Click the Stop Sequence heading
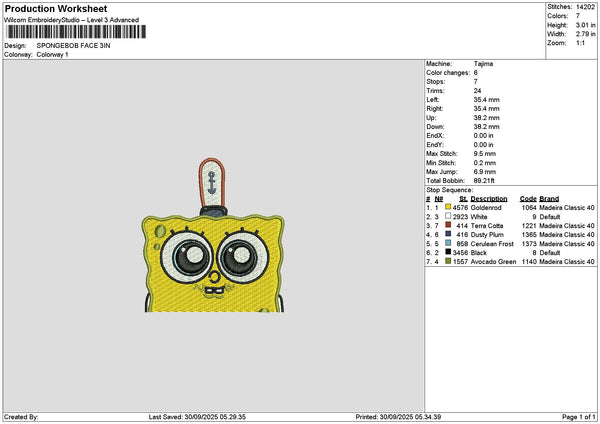Image resolution: width=600 pixels, height=424 pixels. click(450, 190)
